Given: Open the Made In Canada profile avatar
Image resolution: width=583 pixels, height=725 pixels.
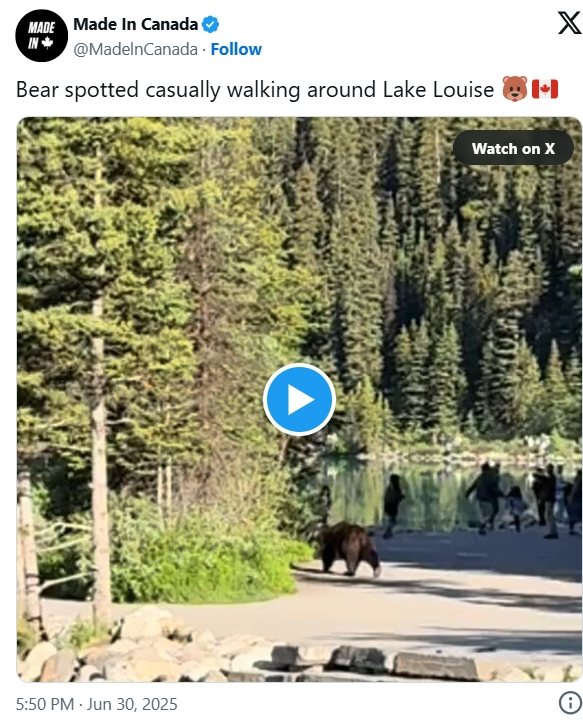Looking at the screenshot, I should [x=41, y=36].
